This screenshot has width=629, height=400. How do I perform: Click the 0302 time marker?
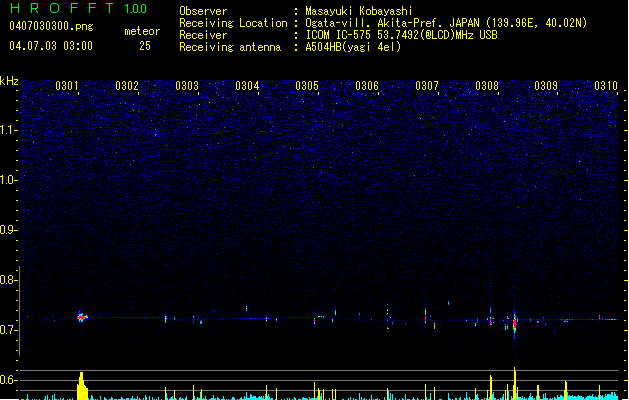[127, 86]
